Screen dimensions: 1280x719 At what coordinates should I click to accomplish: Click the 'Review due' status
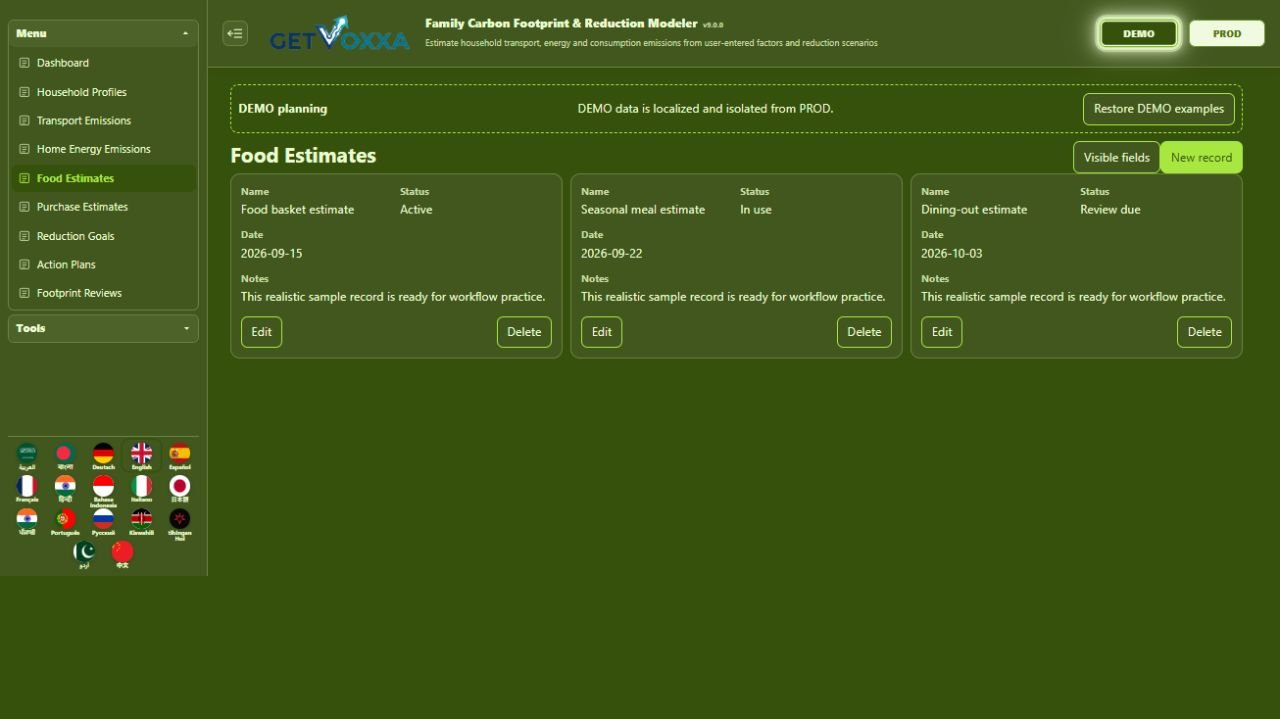click(1110, 210)
